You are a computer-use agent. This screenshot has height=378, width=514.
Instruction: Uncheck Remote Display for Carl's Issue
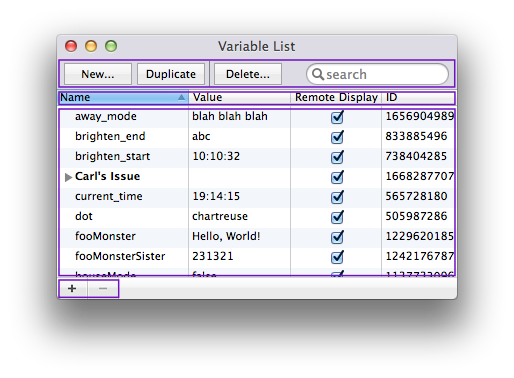coord(337,177)
